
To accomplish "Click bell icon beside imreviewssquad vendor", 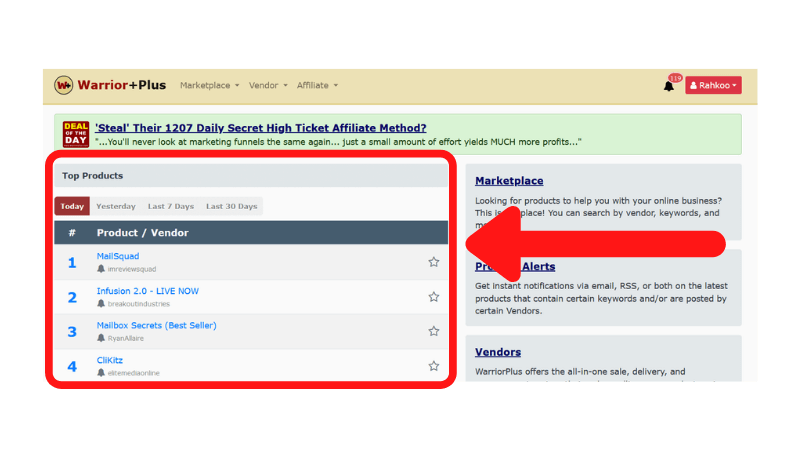I will 101,269.
